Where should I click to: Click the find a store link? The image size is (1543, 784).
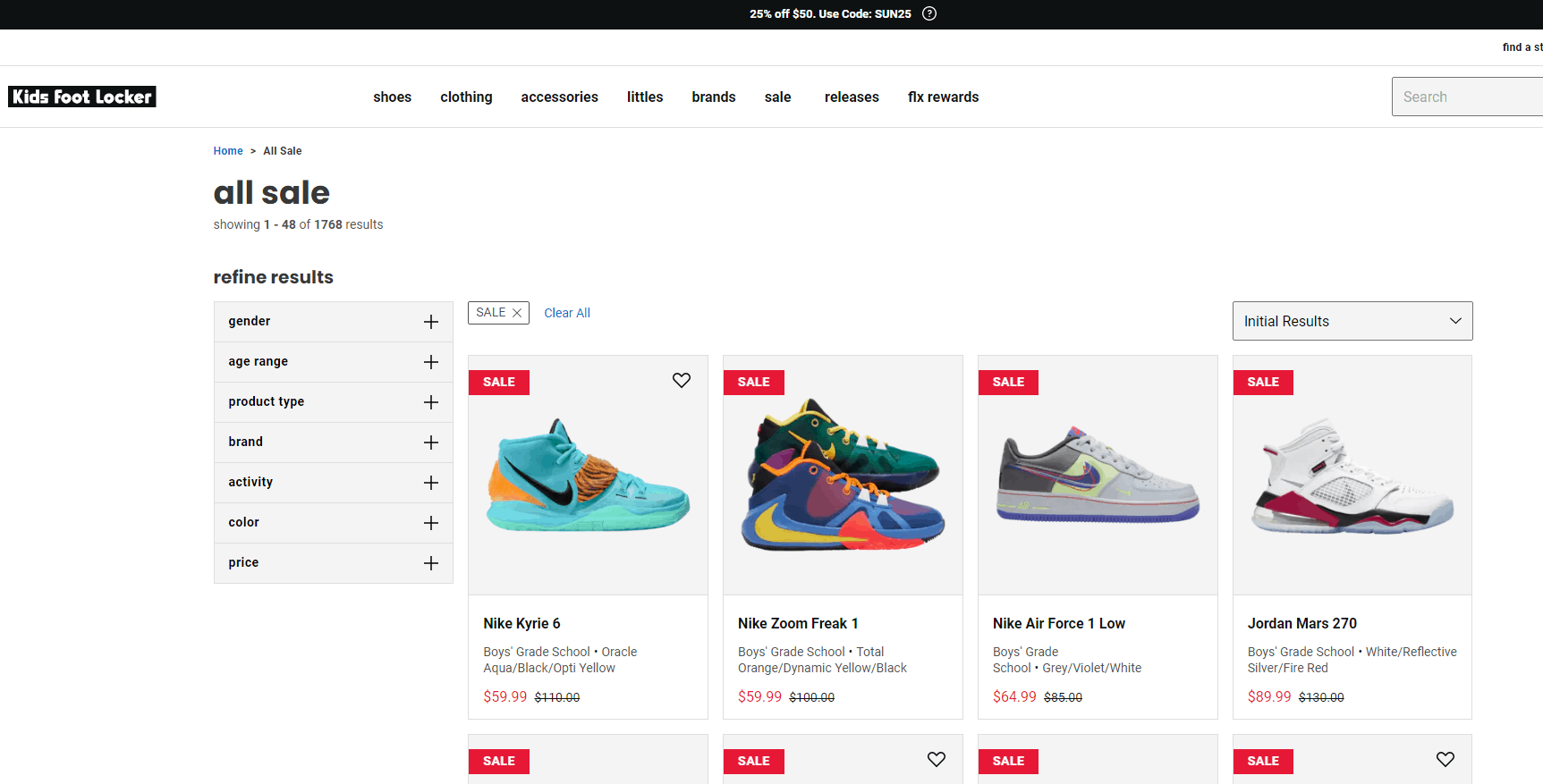click(x=1522, y=47)
